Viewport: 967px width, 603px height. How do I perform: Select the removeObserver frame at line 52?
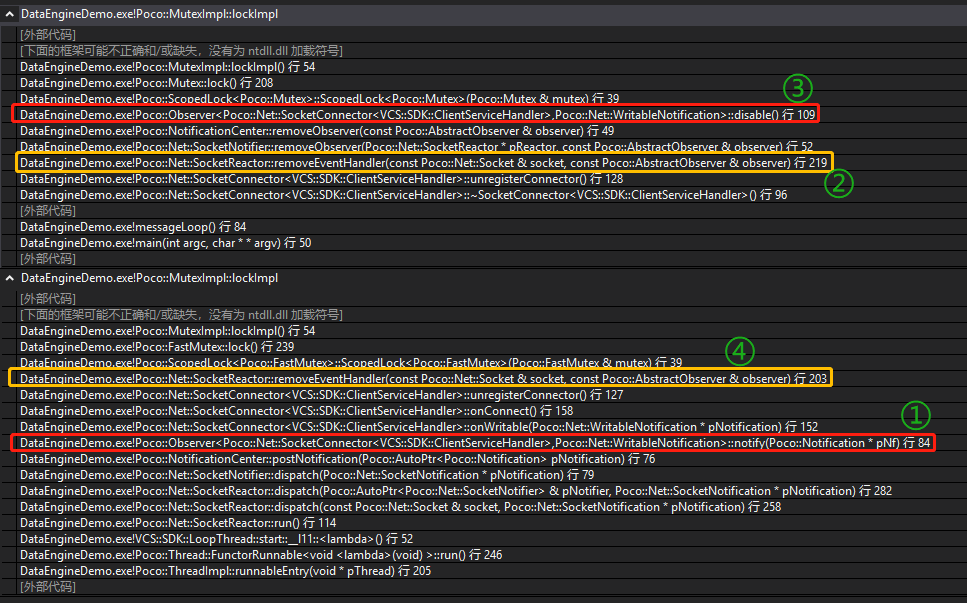point(300,146)
